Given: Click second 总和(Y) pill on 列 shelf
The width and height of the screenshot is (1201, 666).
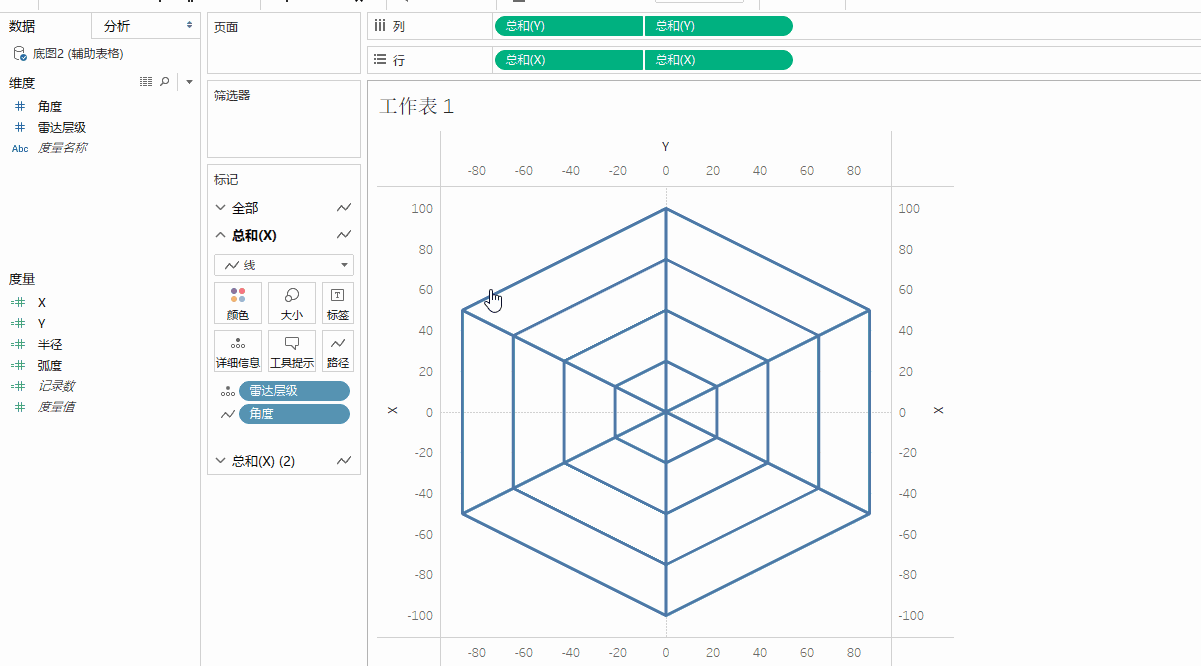Looking at the screenshot, I should 718,26.
